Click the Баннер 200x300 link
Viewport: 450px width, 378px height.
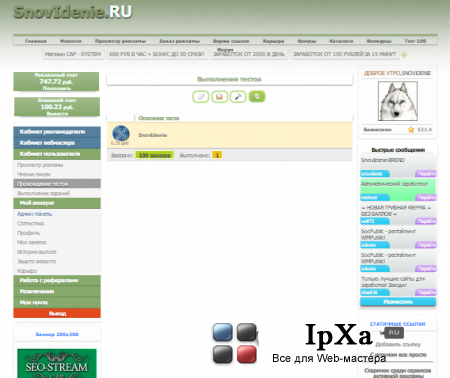pos(57,334)
